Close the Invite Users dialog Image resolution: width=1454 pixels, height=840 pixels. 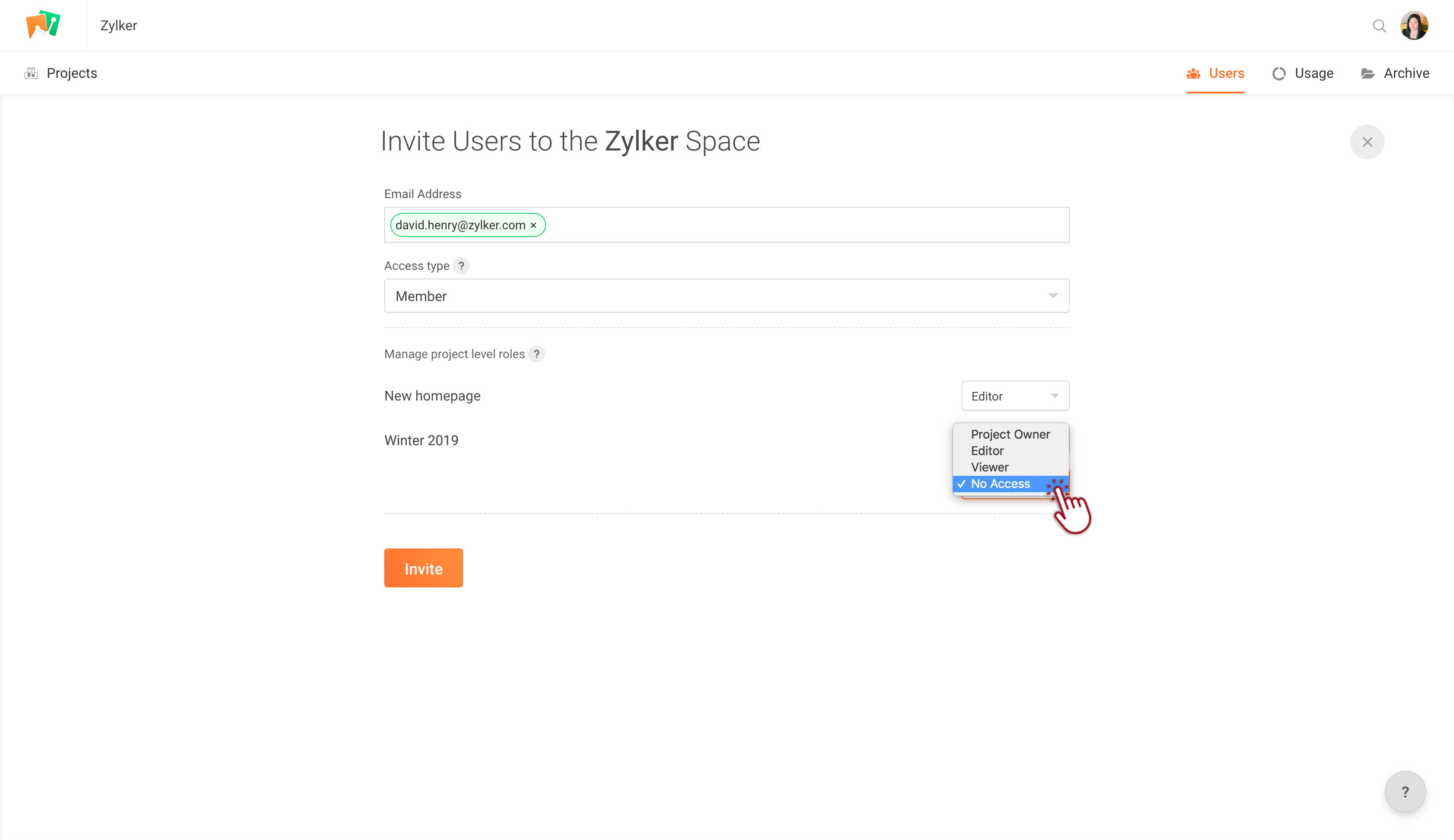(x=1367, y=142)
